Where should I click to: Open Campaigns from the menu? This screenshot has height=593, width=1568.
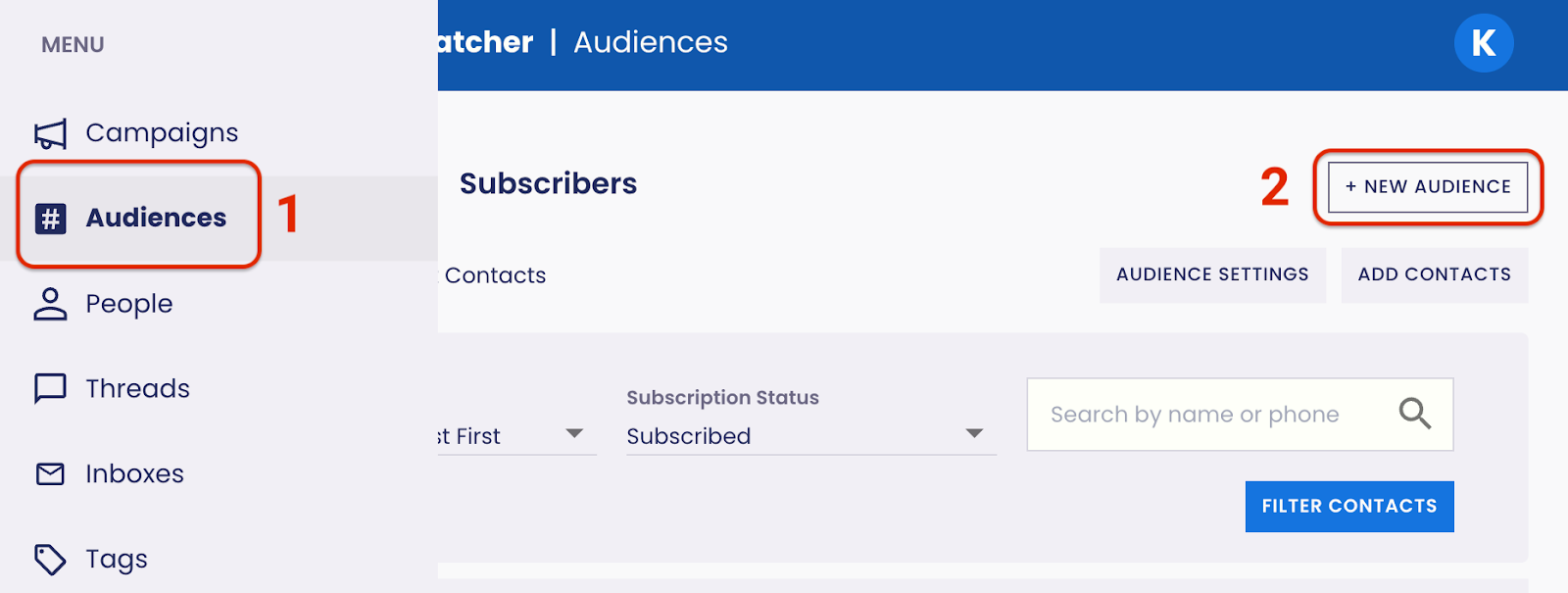tap(162, 133)
